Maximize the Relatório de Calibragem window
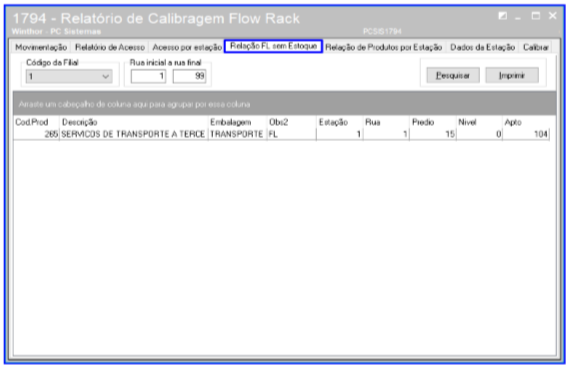 [536, 16]
